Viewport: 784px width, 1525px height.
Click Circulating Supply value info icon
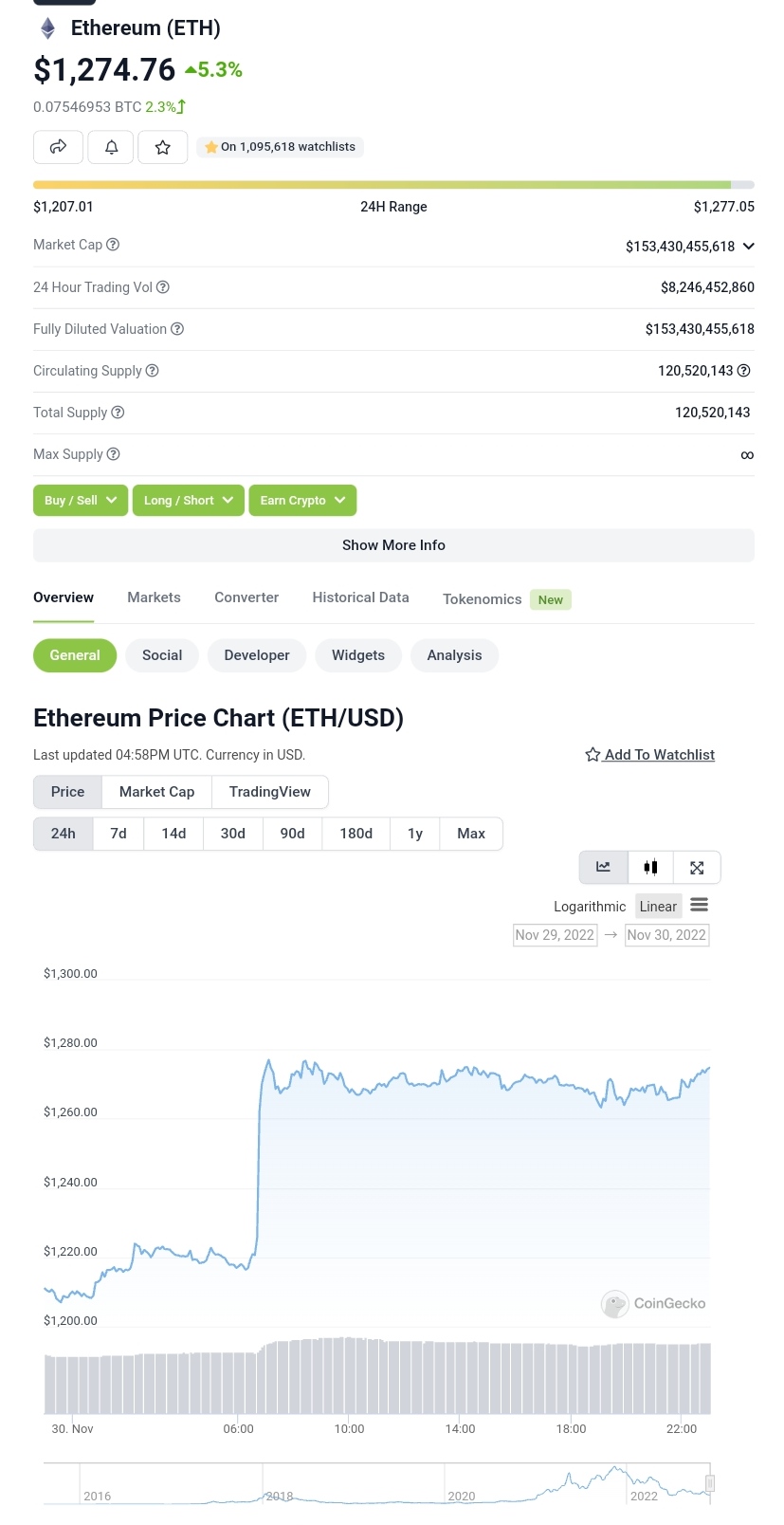tap(744, 371)
